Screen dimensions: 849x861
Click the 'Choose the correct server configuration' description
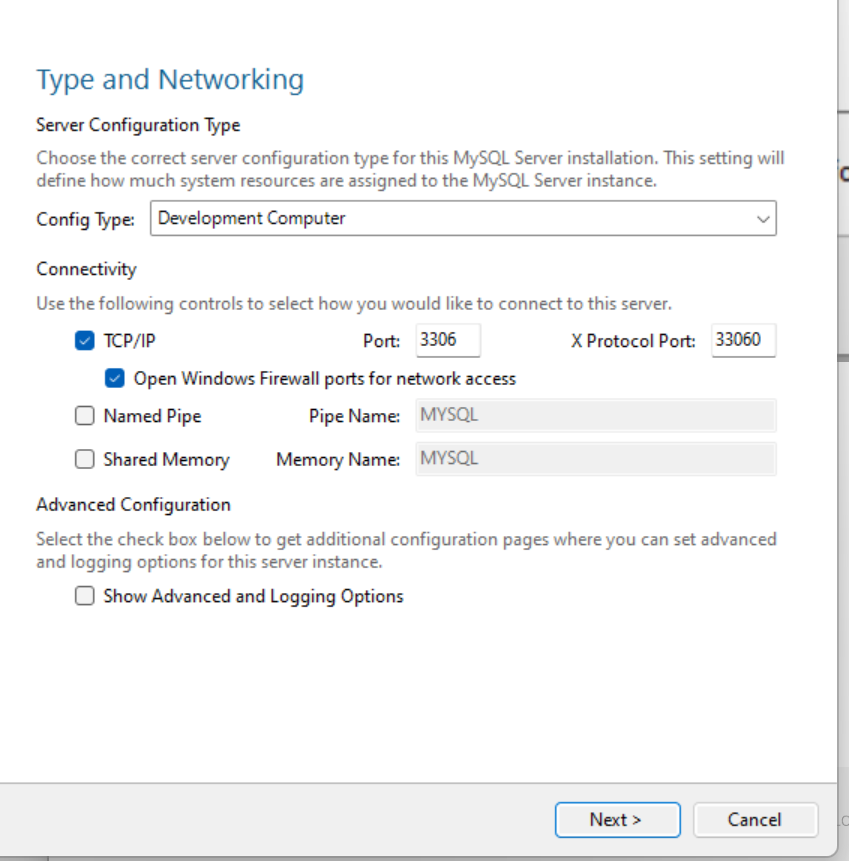410,169
